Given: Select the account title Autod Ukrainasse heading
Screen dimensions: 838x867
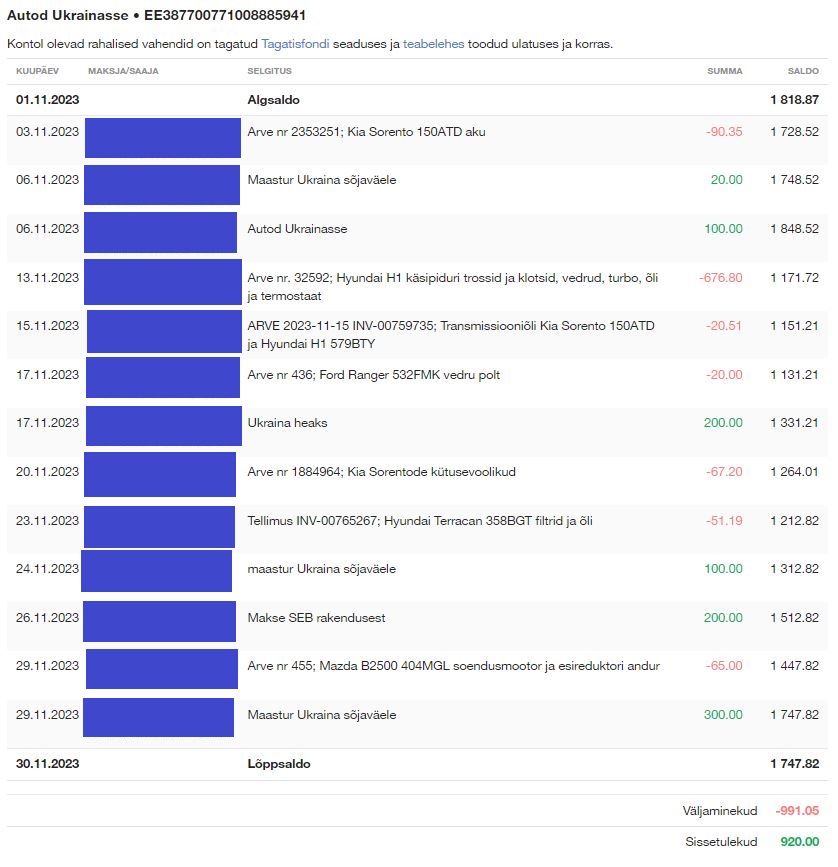Looking at the screenshot, I should pyautogui.click(x=156, y=16).
